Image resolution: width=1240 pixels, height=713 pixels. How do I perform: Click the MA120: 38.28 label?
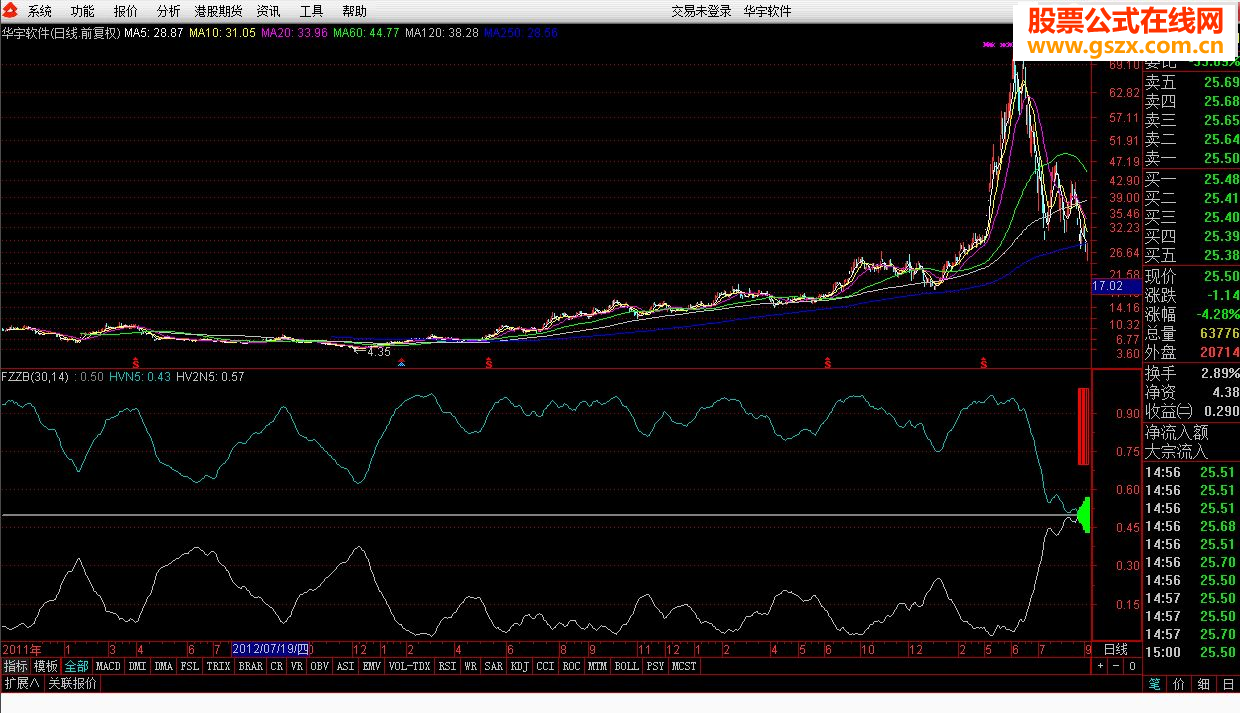442,33
